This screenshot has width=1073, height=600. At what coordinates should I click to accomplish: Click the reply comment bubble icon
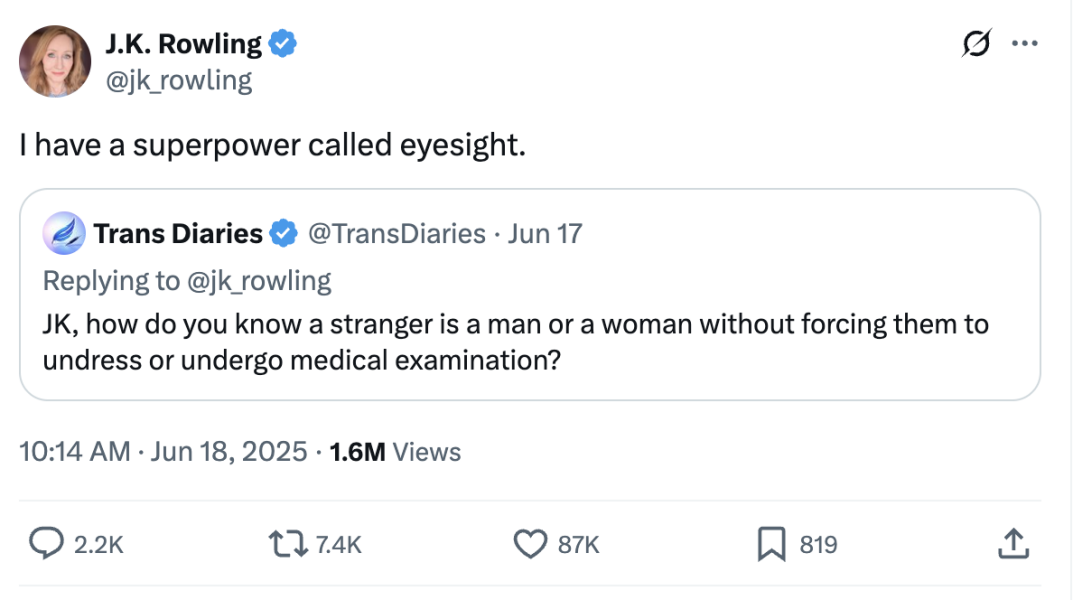(x=46, y=543)
